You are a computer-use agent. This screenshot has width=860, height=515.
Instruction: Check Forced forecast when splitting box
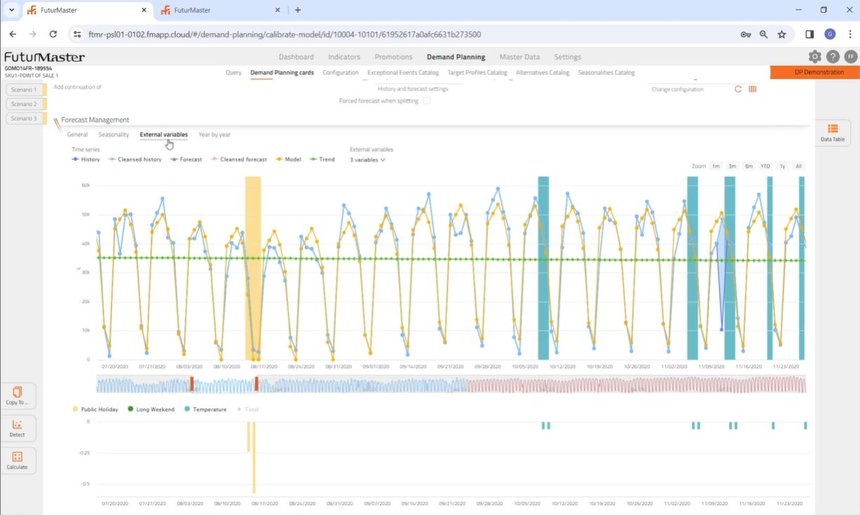pos(427,100)
